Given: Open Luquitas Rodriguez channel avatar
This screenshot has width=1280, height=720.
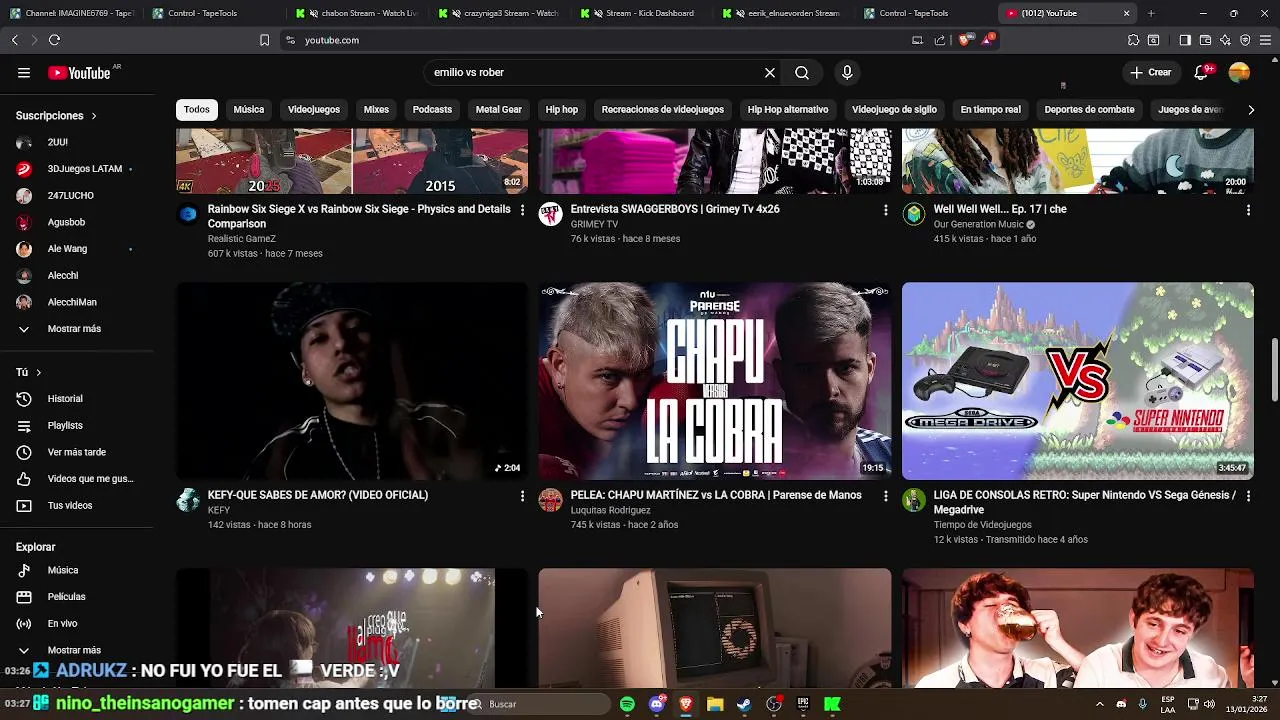Looking at the screenshot, I should click(551, 500).
